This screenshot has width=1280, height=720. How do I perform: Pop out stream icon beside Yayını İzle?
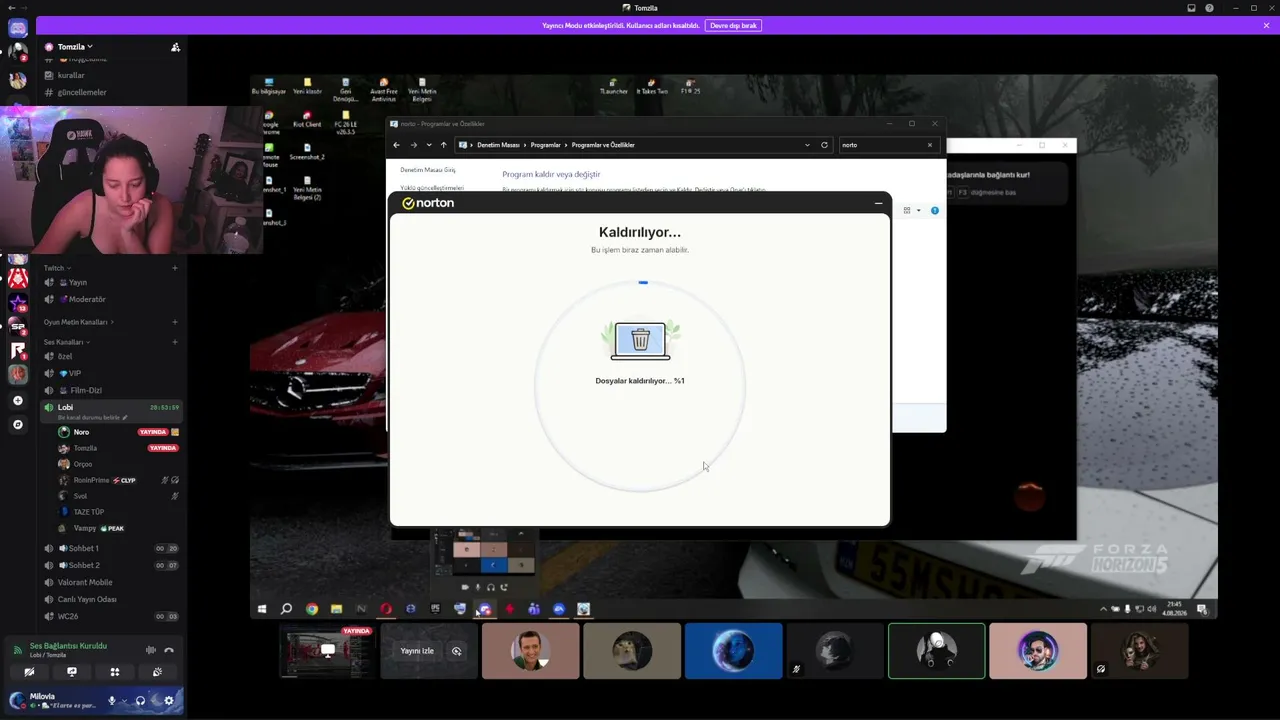pos(456,651)
